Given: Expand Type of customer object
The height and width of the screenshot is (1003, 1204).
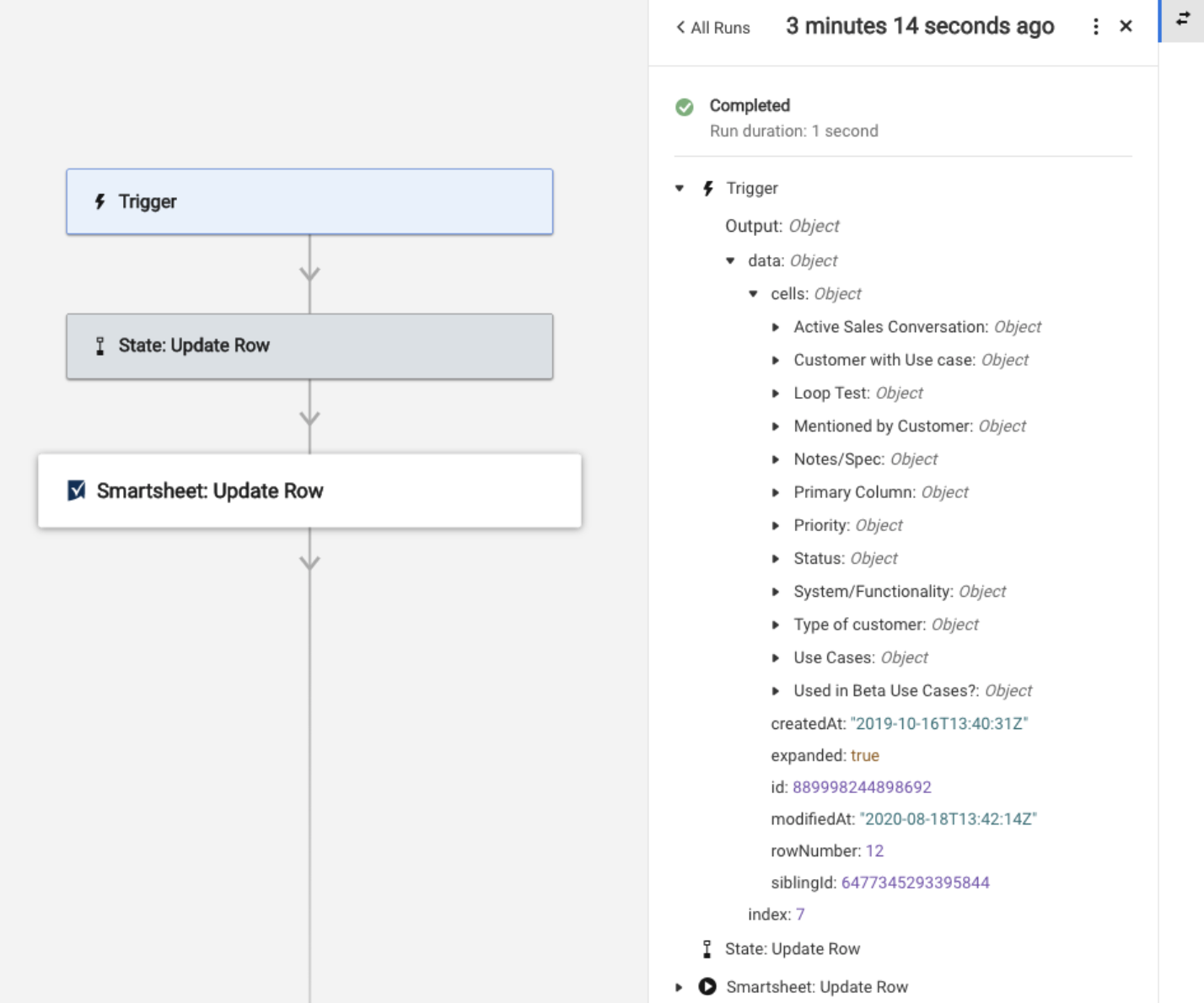Looking at the screenshot, I should [776, 625].
